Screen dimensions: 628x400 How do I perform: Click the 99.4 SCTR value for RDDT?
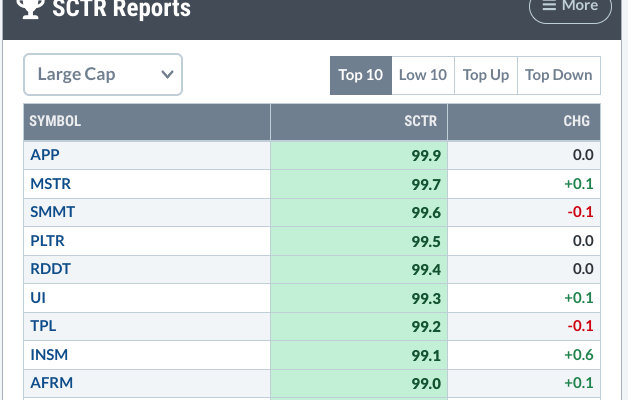(x=426, y=269)
